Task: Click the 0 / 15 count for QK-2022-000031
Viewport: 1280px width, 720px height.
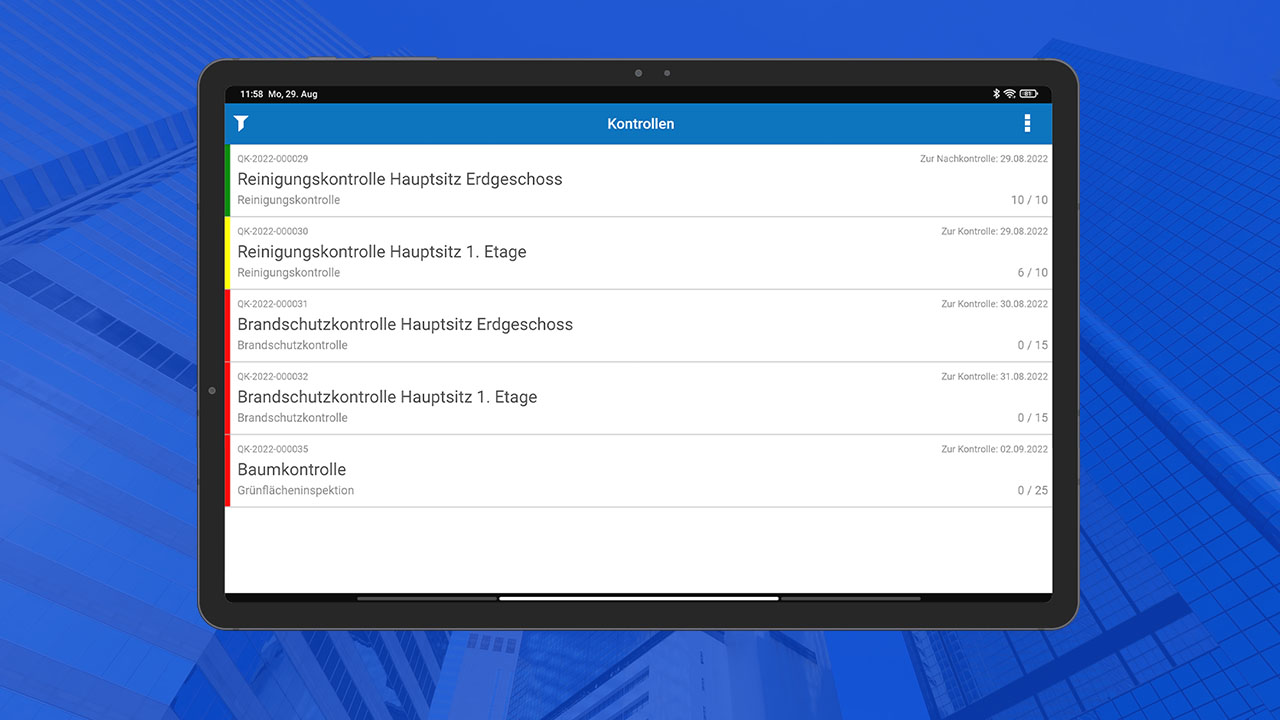Action: click(x=1033, y=345)
